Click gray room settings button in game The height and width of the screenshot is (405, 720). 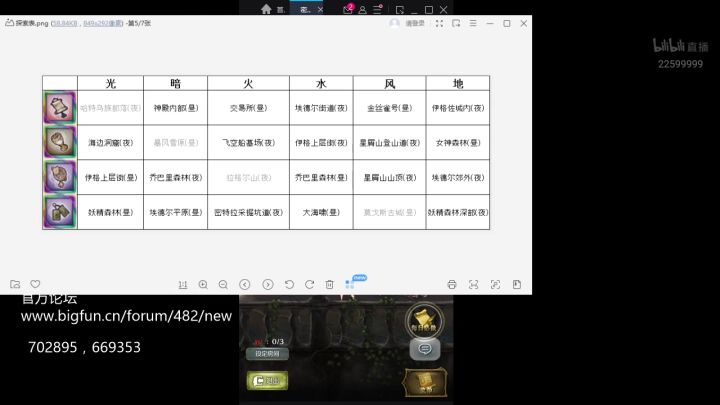(267, 354)
